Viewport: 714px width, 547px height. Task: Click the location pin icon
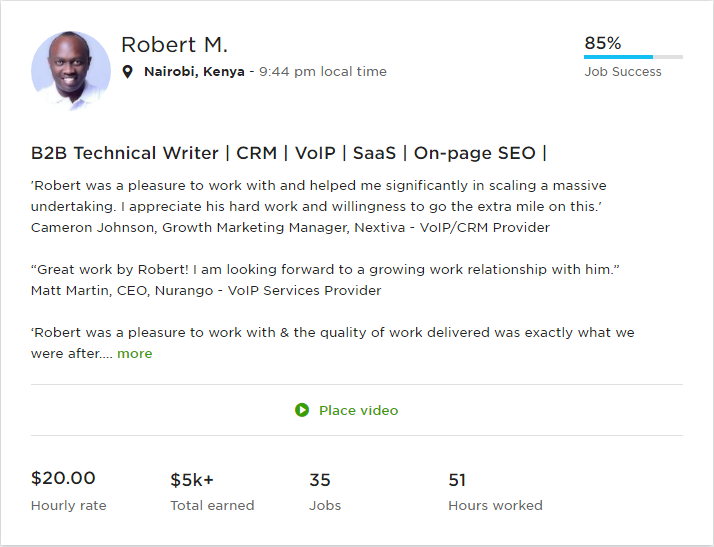(x=128, y=72)
